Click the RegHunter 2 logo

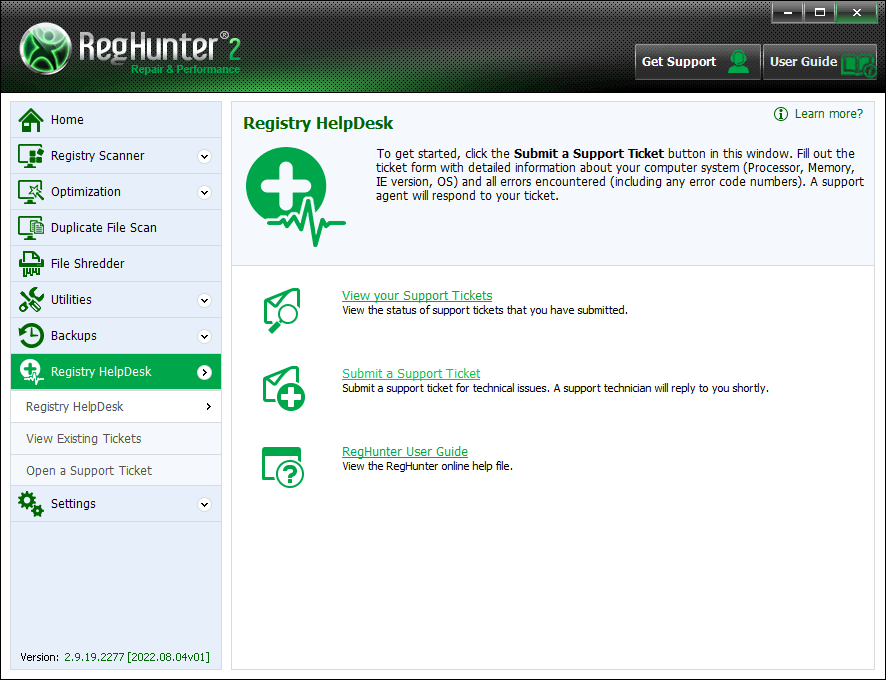(x=130, y=48)
